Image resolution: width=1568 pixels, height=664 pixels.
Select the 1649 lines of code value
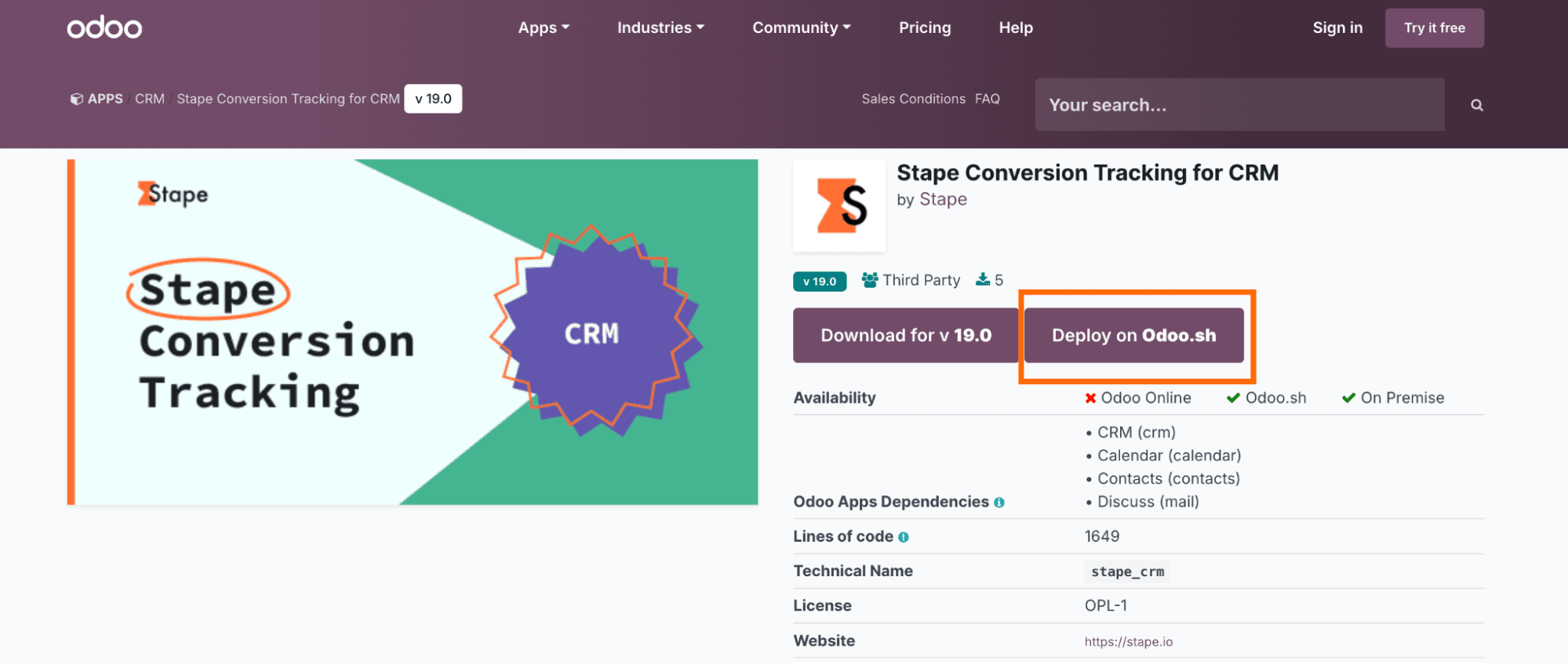pyautogui.click(x=1101, y=536)
